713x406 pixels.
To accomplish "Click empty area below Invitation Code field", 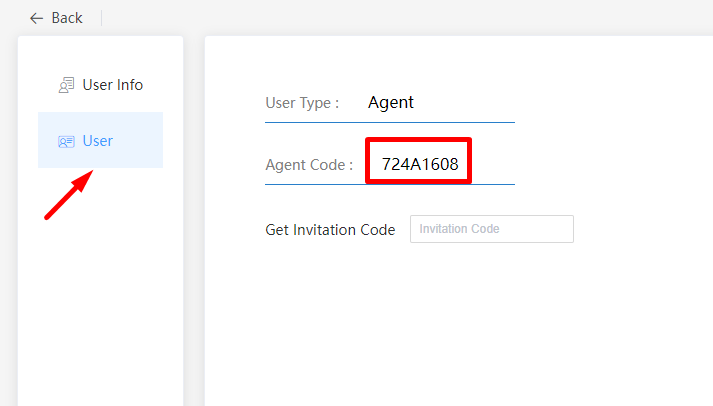I will [x=450, y=320].
